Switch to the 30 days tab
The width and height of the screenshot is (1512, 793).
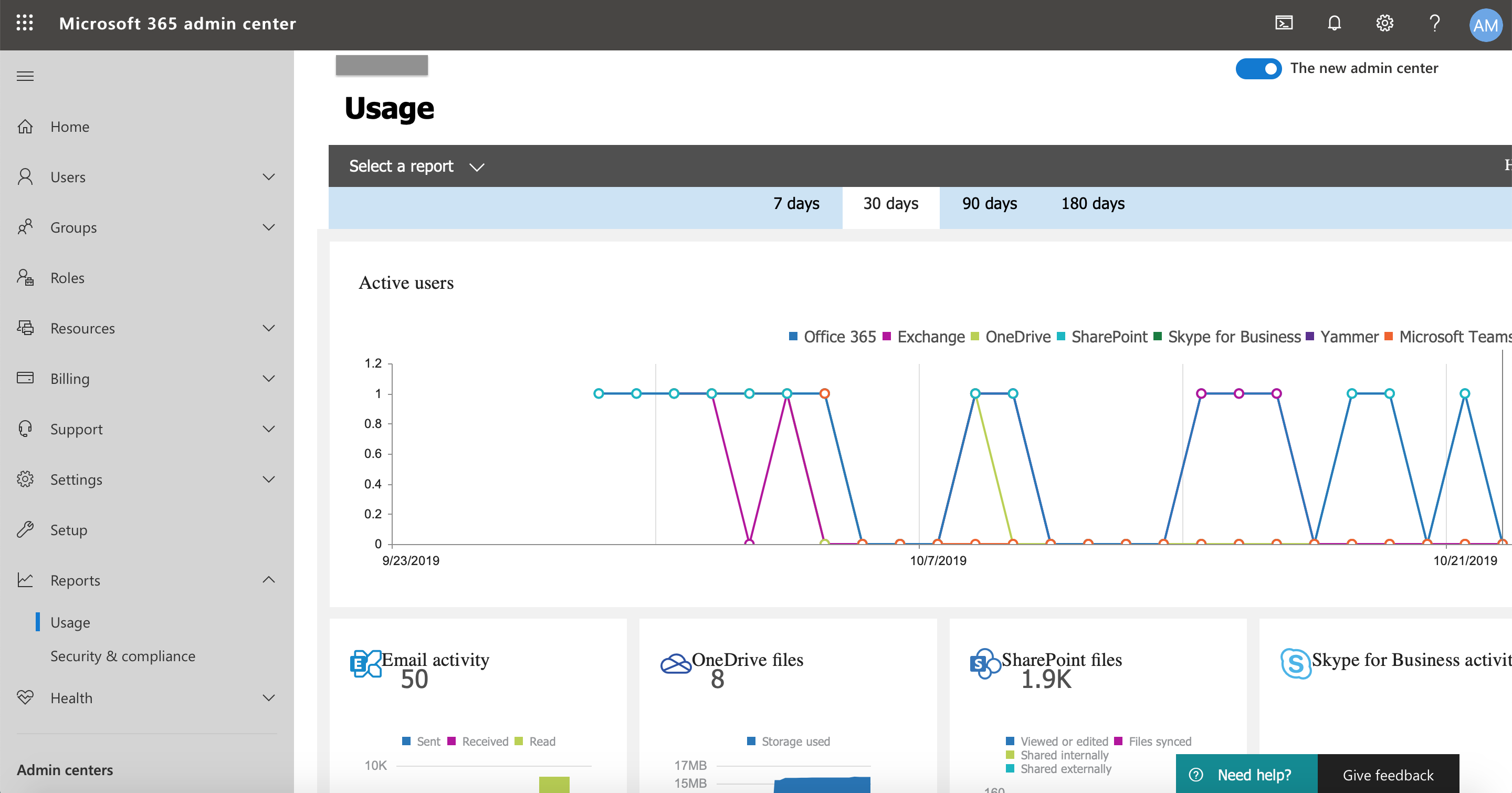891,207
